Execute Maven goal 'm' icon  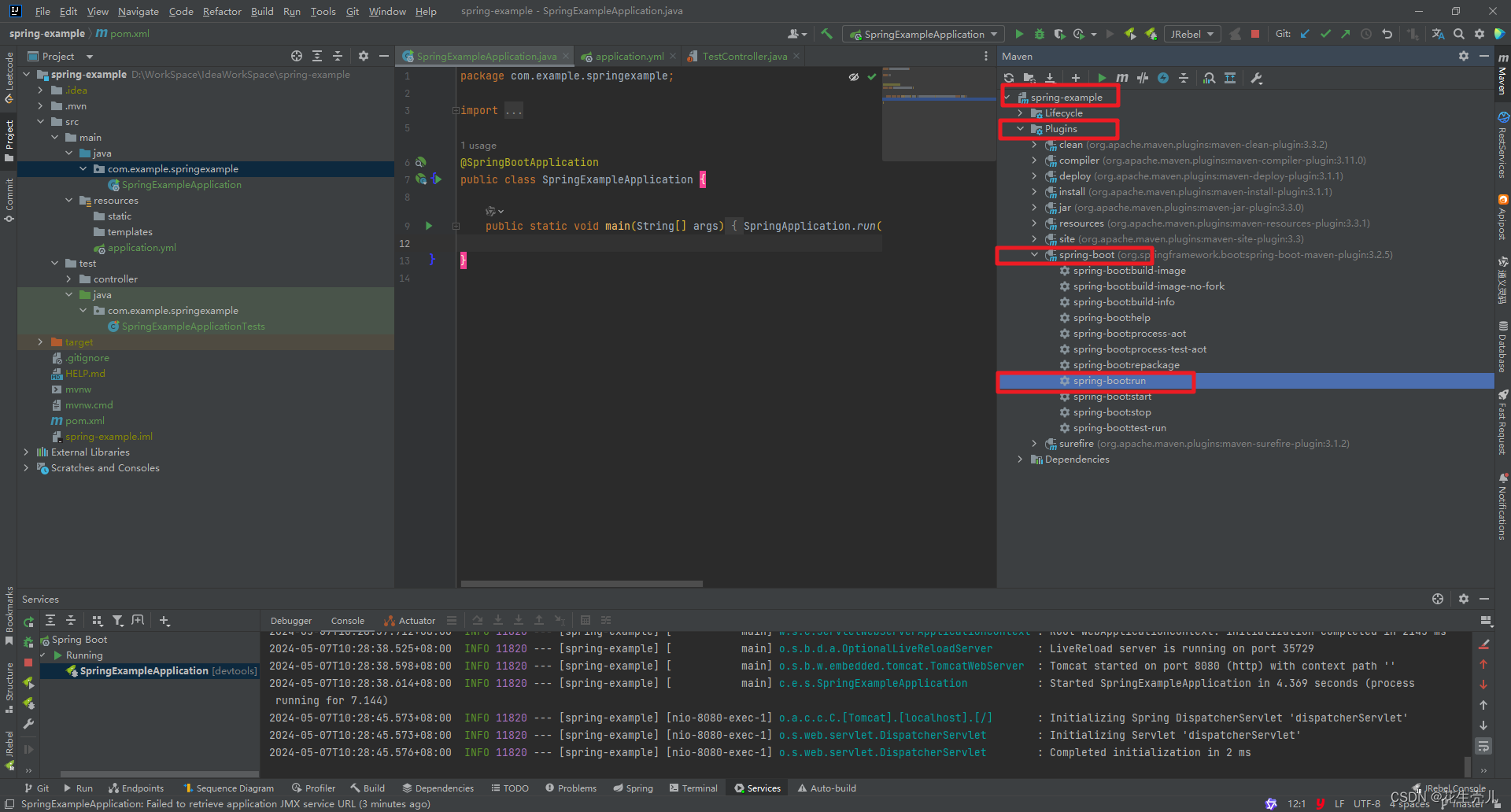pos(1122,78)
